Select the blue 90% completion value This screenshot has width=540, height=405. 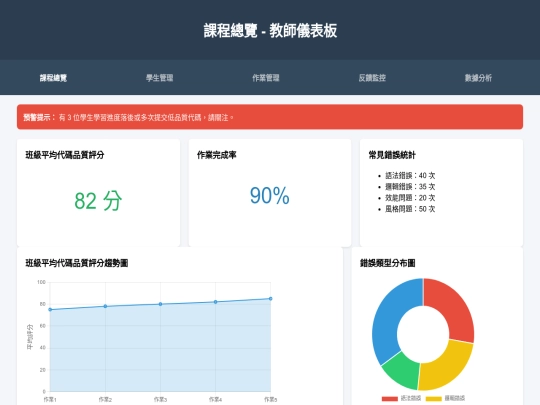tap(270, 196)
